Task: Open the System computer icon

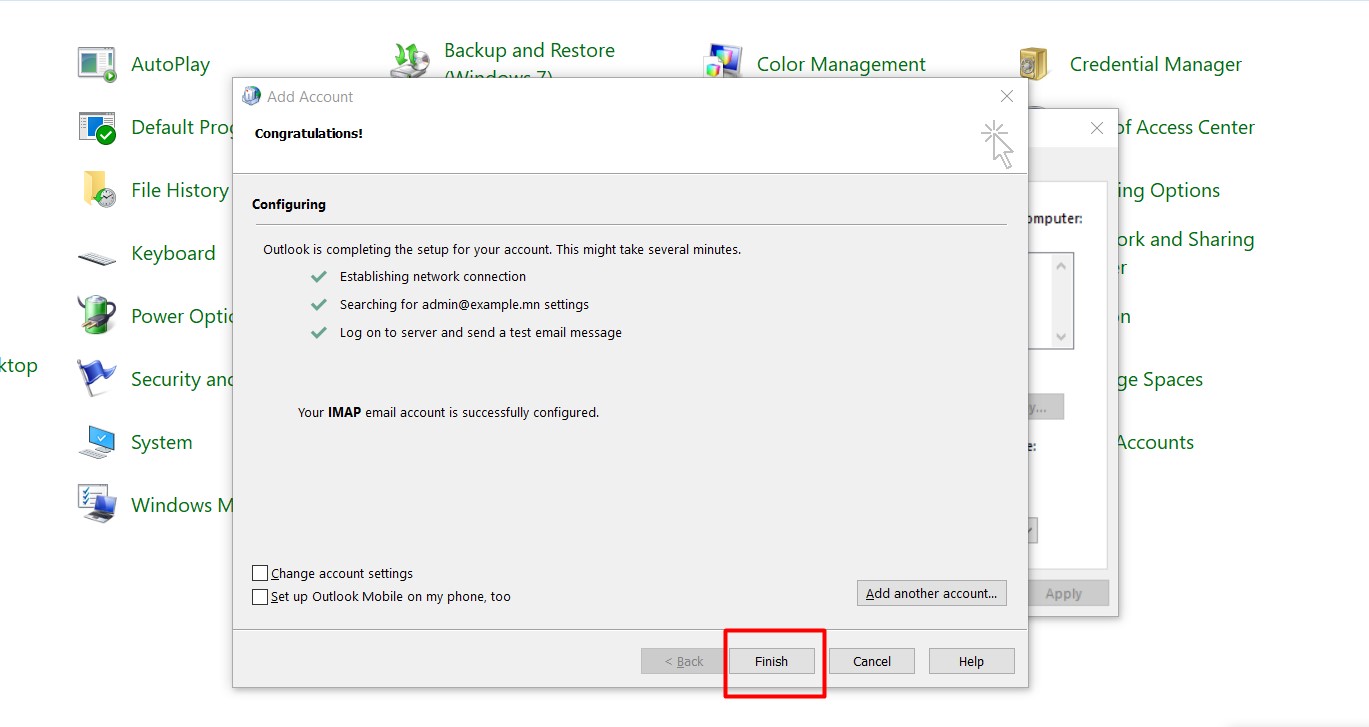Action: tap(97, 442)
